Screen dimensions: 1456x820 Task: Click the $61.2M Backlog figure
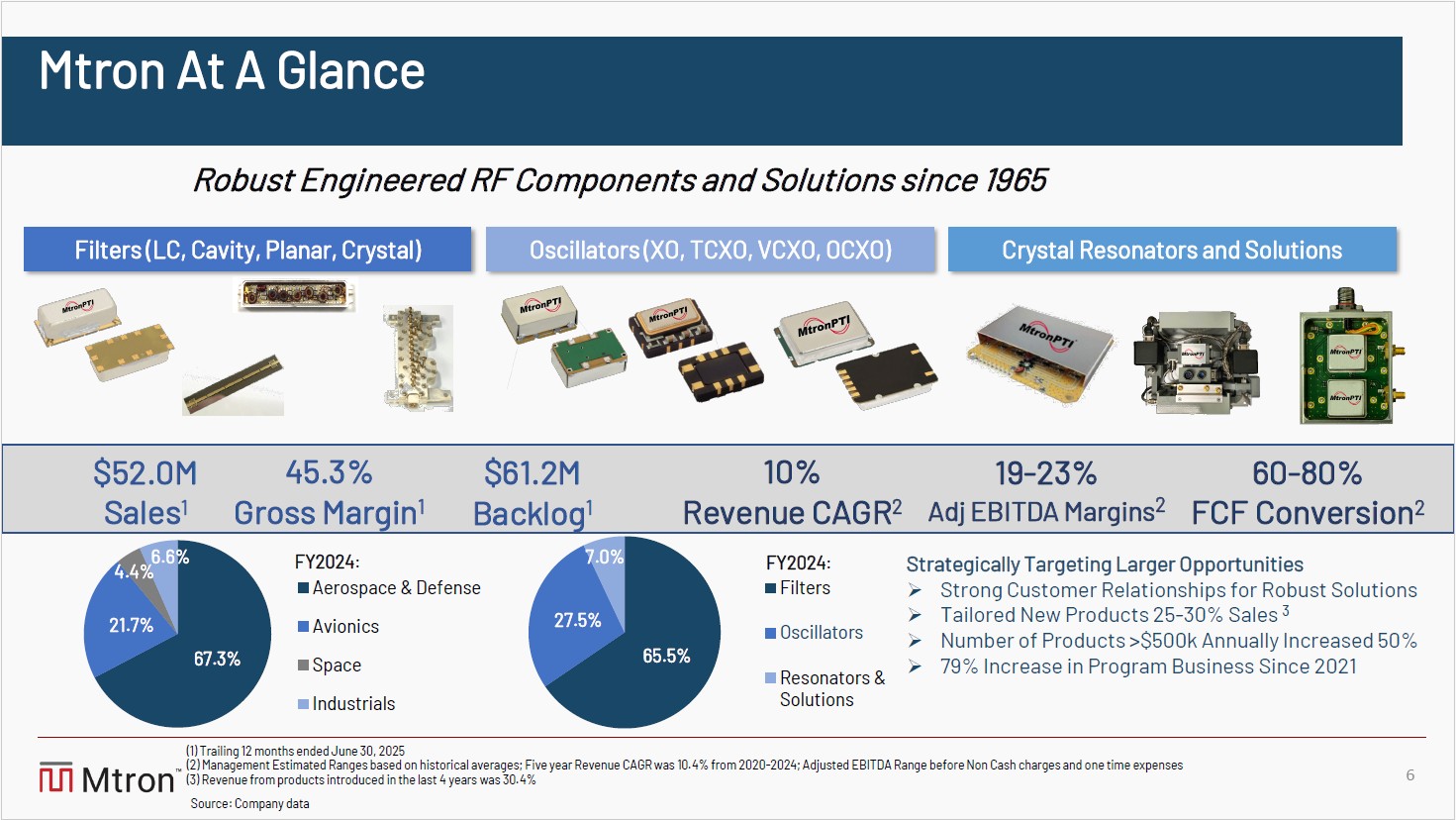533,492
